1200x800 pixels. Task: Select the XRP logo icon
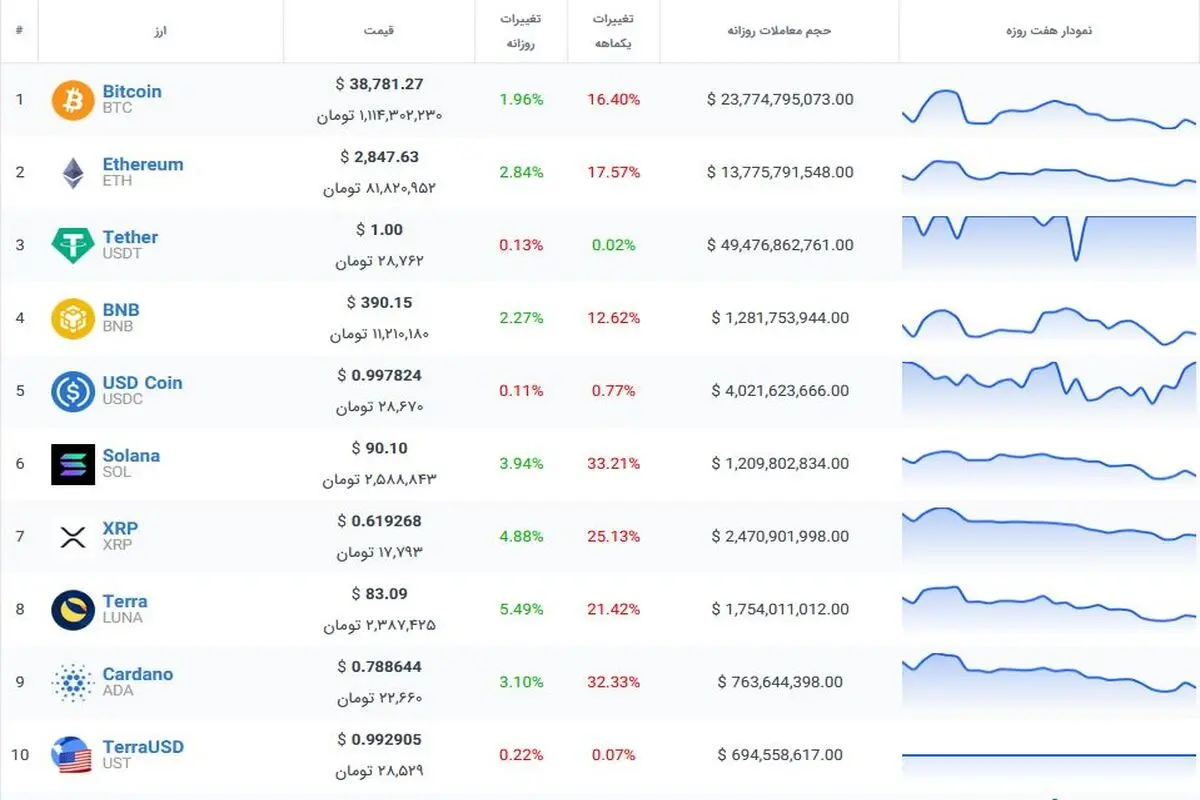pyautogui.click(x=73, y=537)
